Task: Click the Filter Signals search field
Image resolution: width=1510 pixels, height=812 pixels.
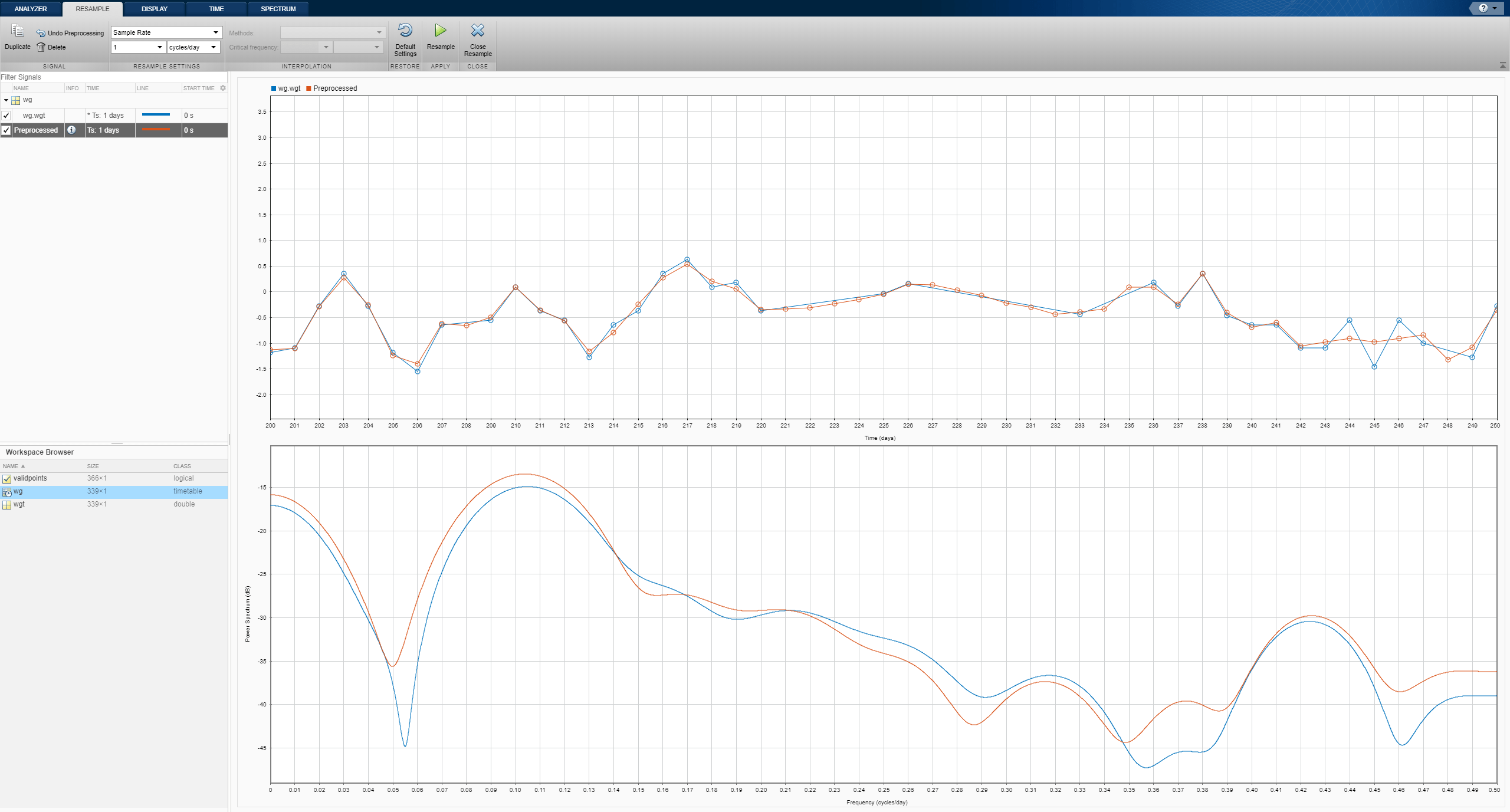Action: (112, 77)
